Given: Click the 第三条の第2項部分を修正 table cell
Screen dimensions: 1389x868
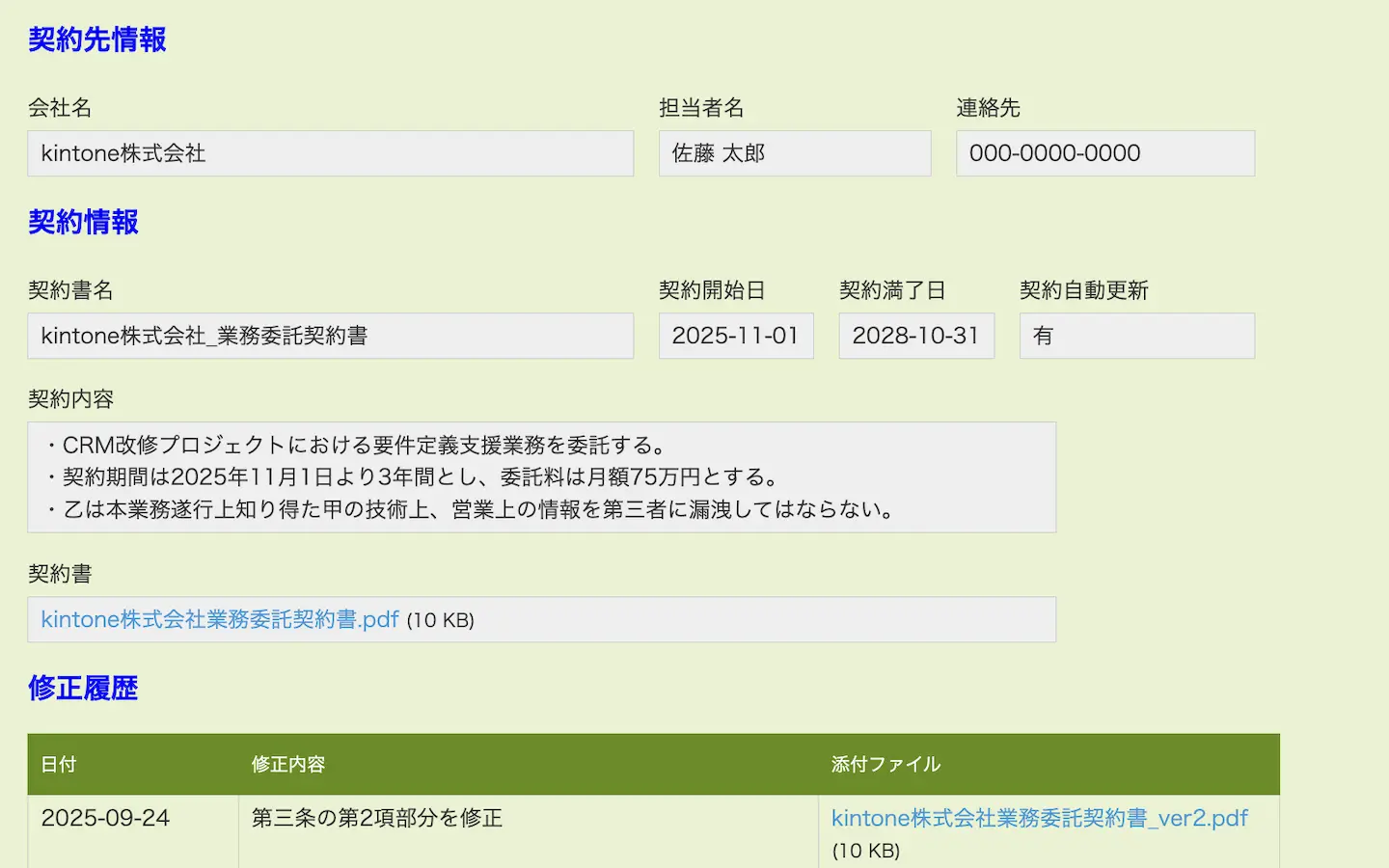Looking at the screenshot, I should [377, 818].
